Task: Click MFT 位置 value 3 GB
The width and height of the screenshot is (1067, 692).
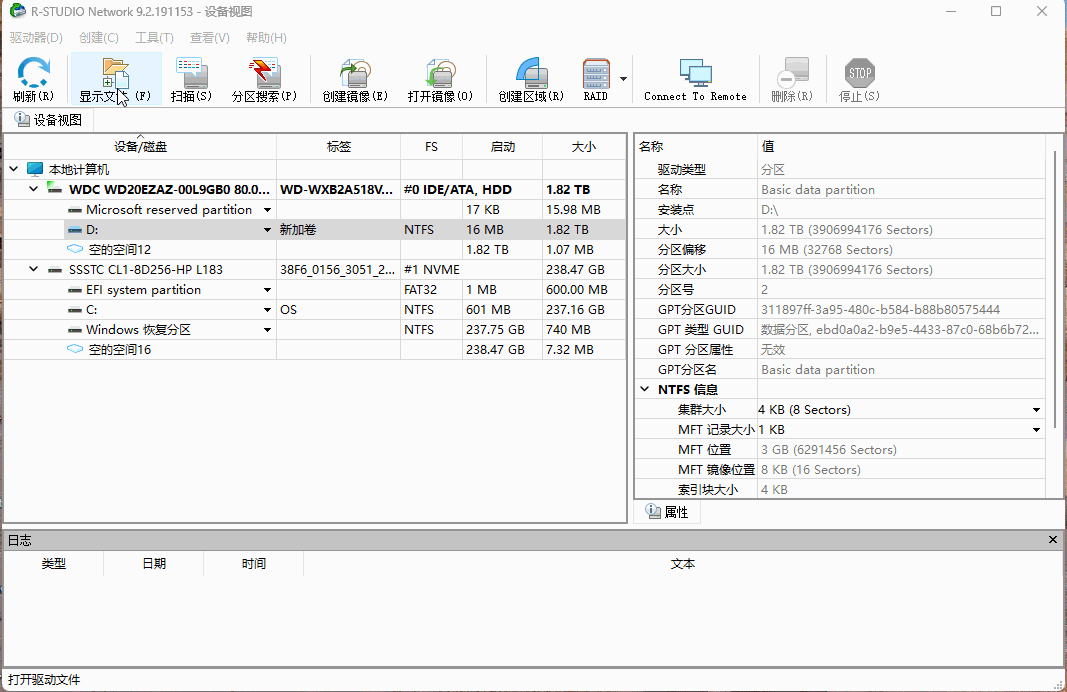Action: (829, 450)
